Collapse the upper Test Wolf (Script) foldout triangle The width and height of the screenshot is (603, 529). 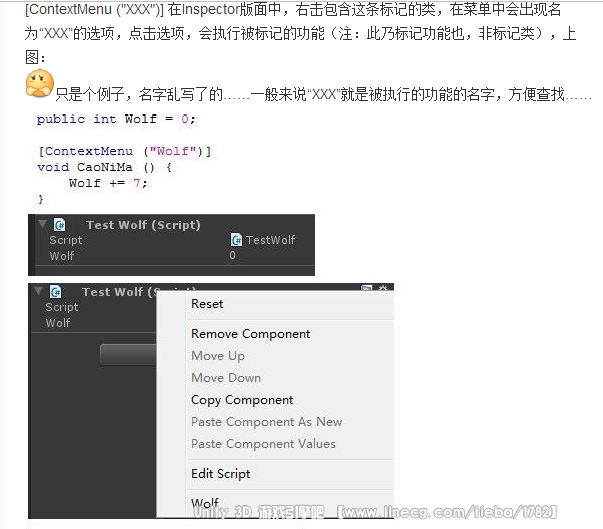click(x=42, y=223)
